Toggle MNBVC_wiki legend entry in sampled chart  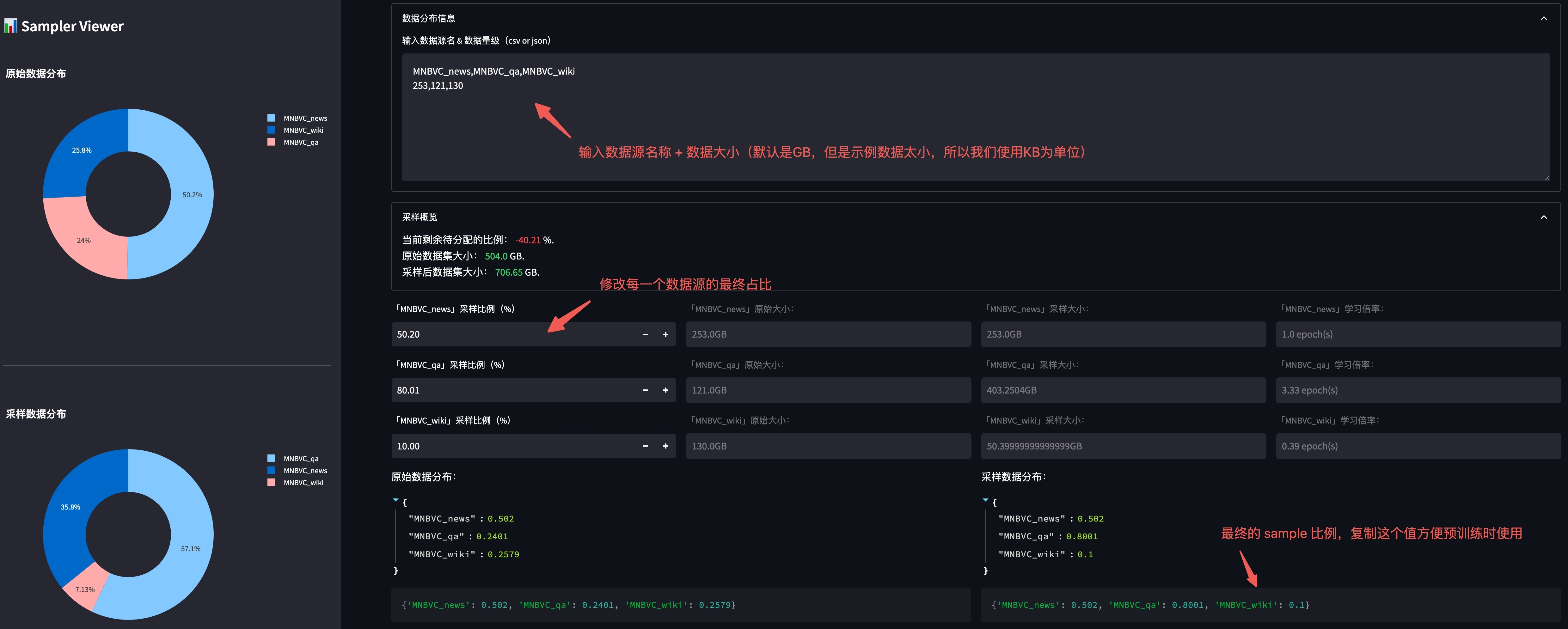pyautogui.click(x=303, y=482)
